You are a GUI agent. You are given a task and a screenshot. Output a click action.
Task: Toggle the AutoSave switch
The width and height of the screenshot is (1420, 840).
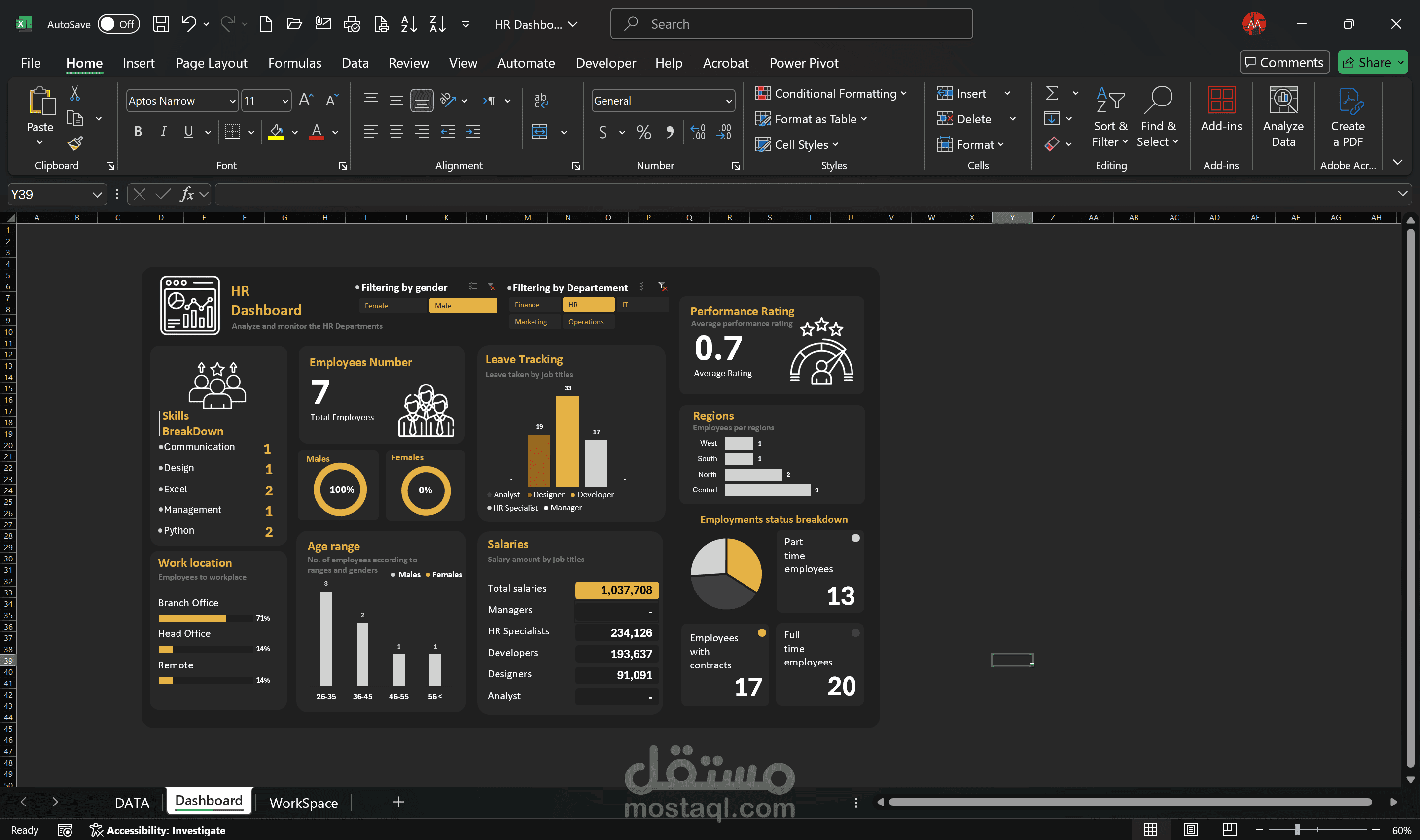(118, 24)
